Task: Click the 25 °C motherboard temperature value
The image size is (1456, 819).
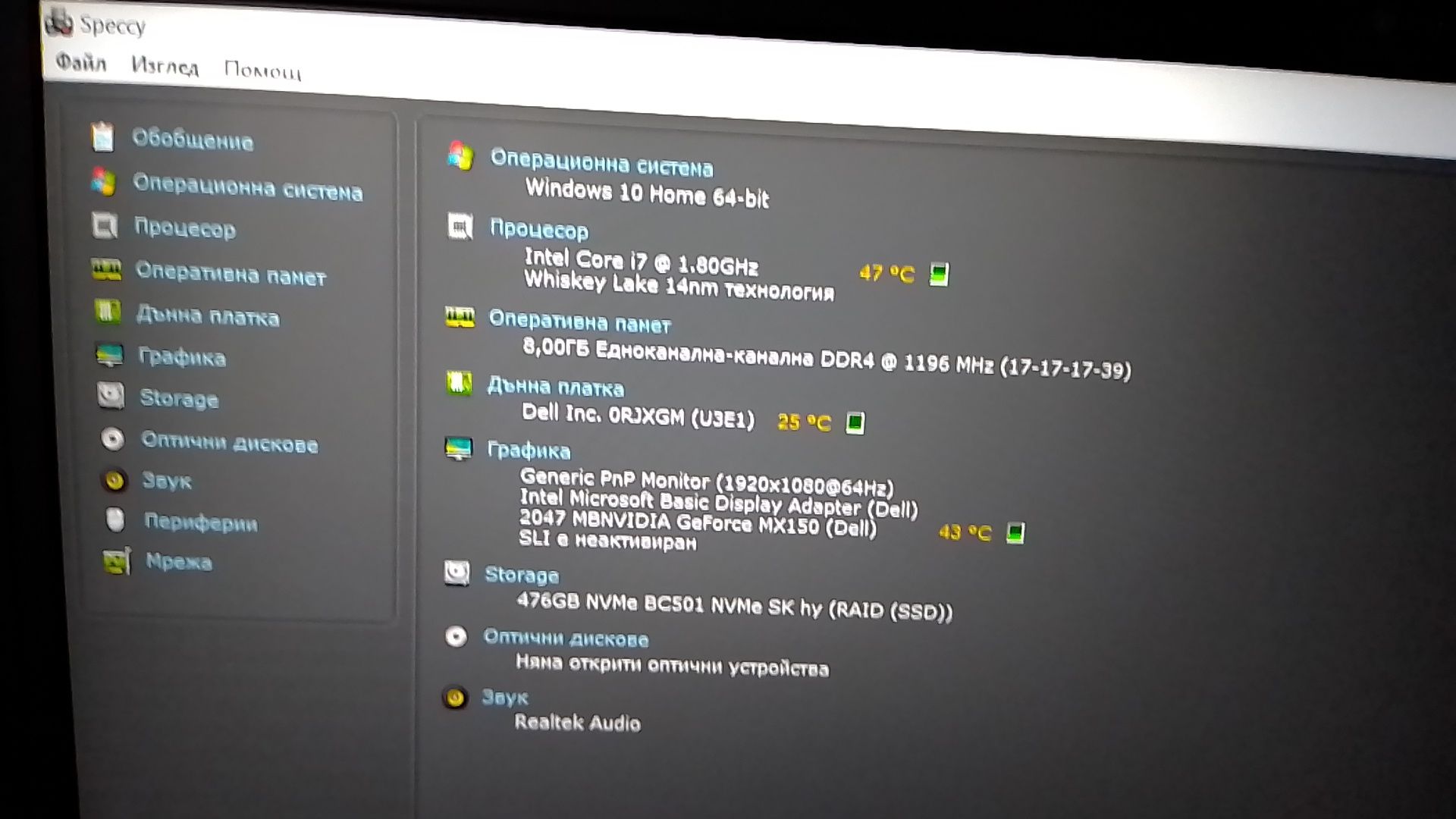Action: tap(804, 422)
